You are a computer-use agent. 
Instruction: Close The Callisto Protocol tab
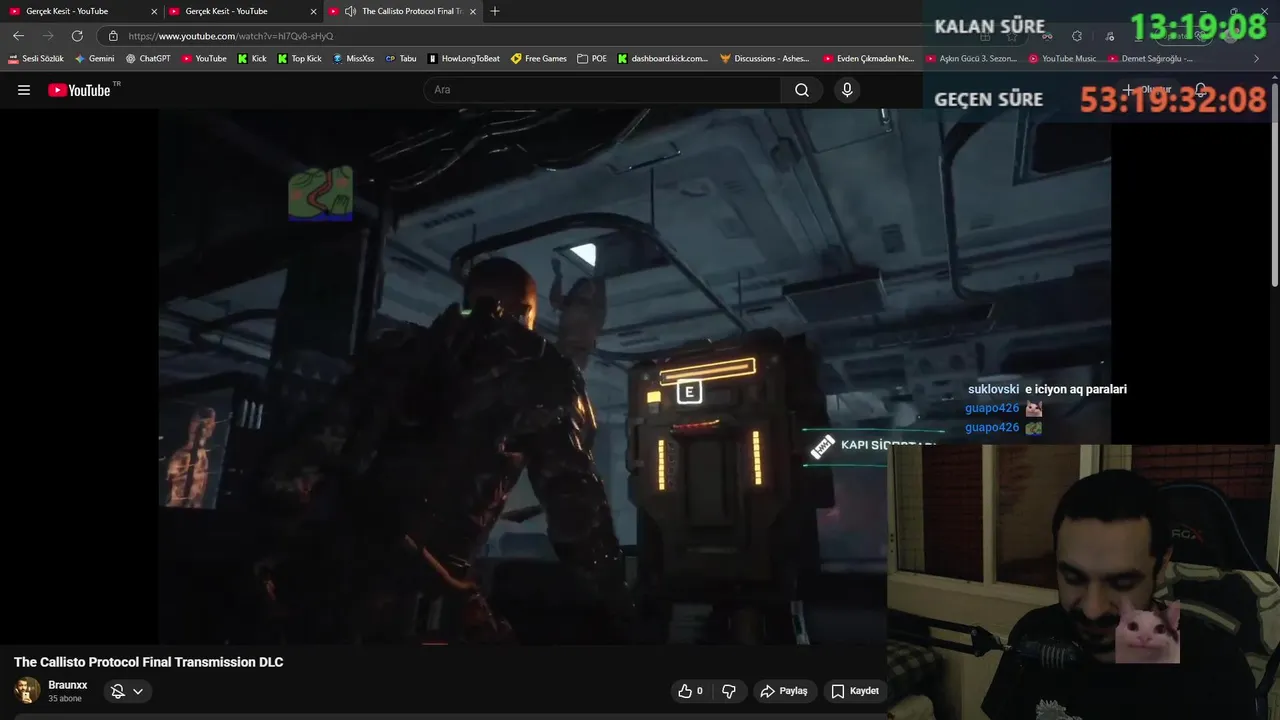pyautogui.click(x=473, y=11)
